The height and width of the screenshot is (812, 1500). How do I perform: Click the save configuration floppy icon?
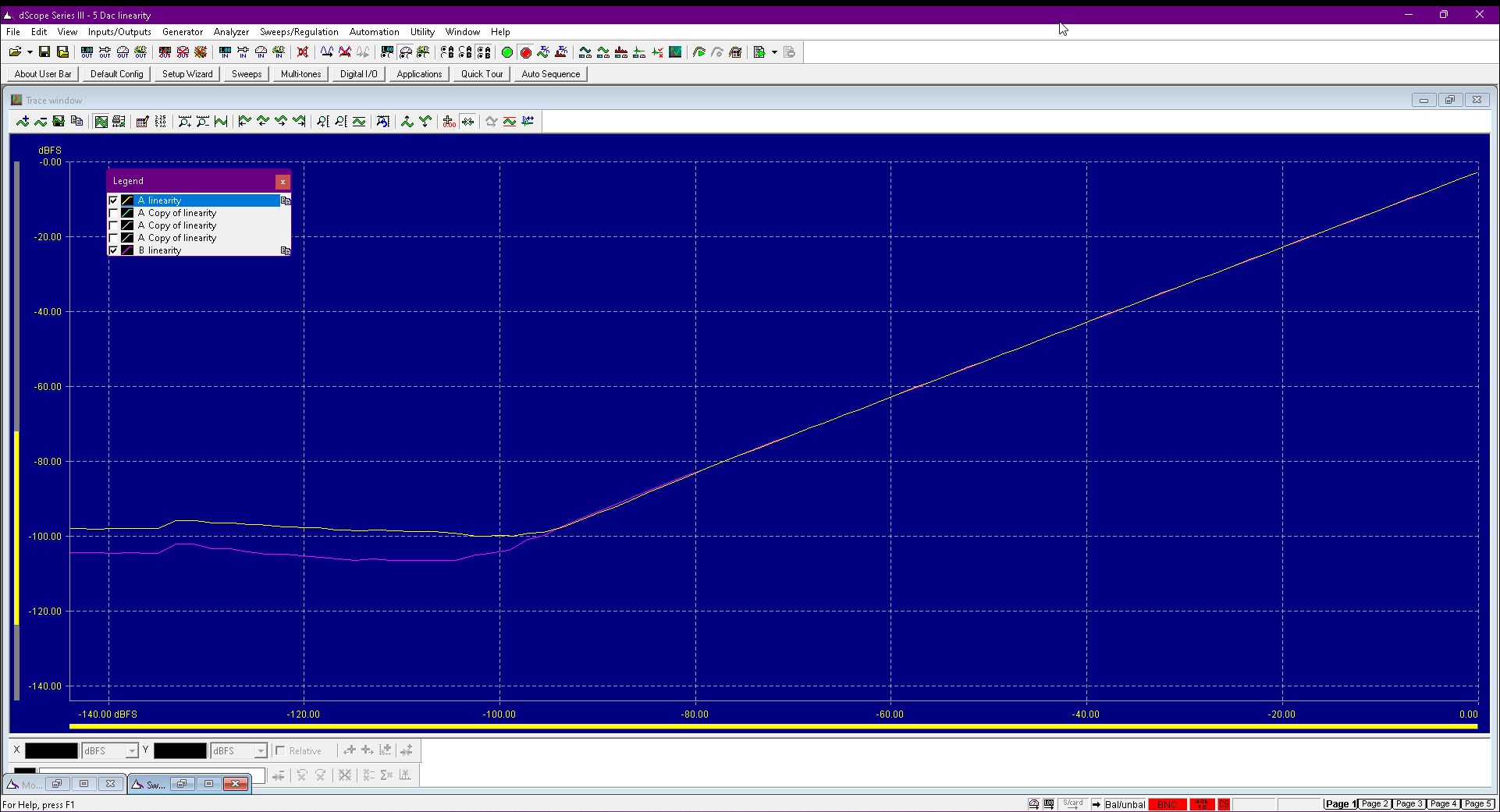click(x=44, y=52)
